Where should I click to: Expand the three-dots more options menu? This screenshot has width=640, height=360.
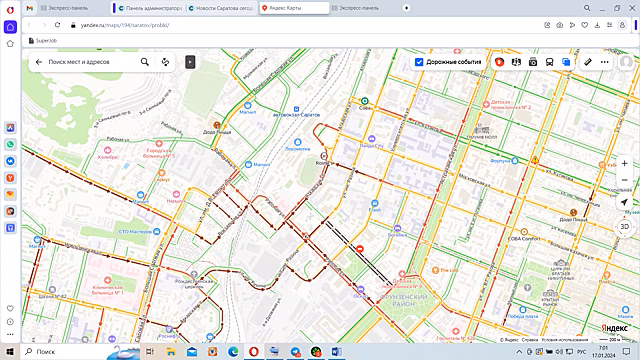pyautogui.click(x=604, y=62)
